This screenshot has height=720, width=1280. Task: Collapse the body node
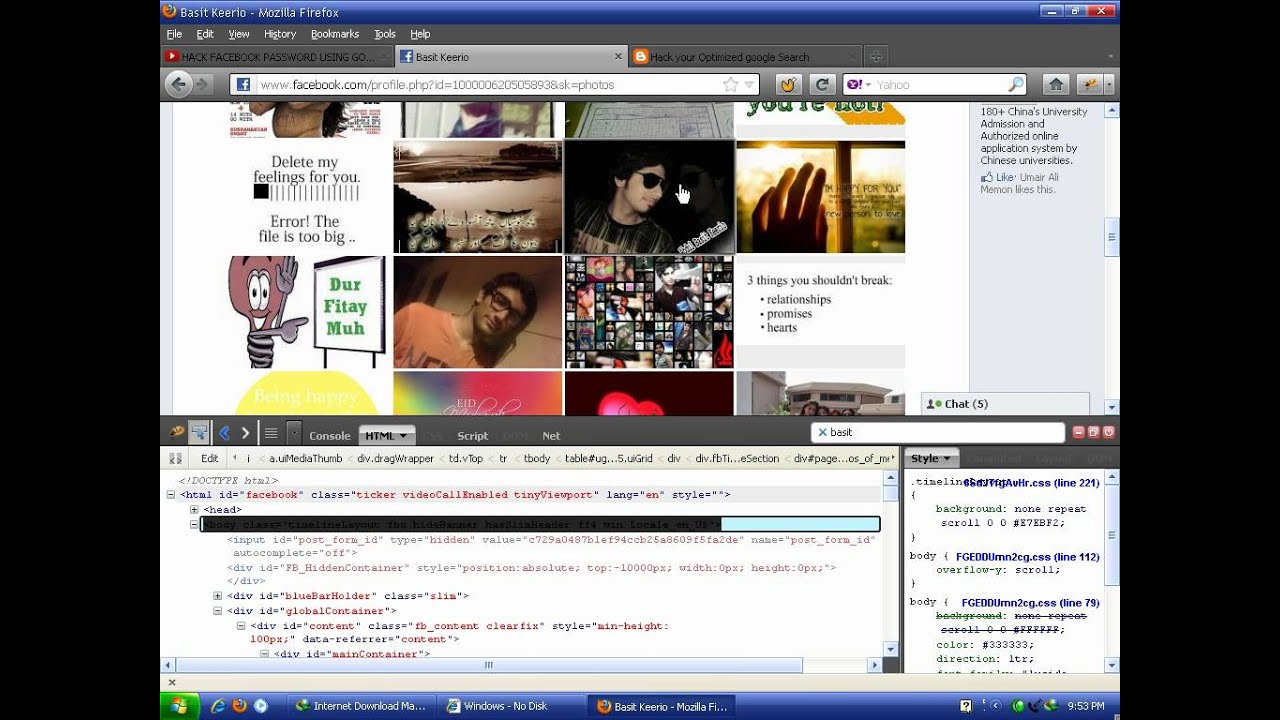tap(194, 525)
